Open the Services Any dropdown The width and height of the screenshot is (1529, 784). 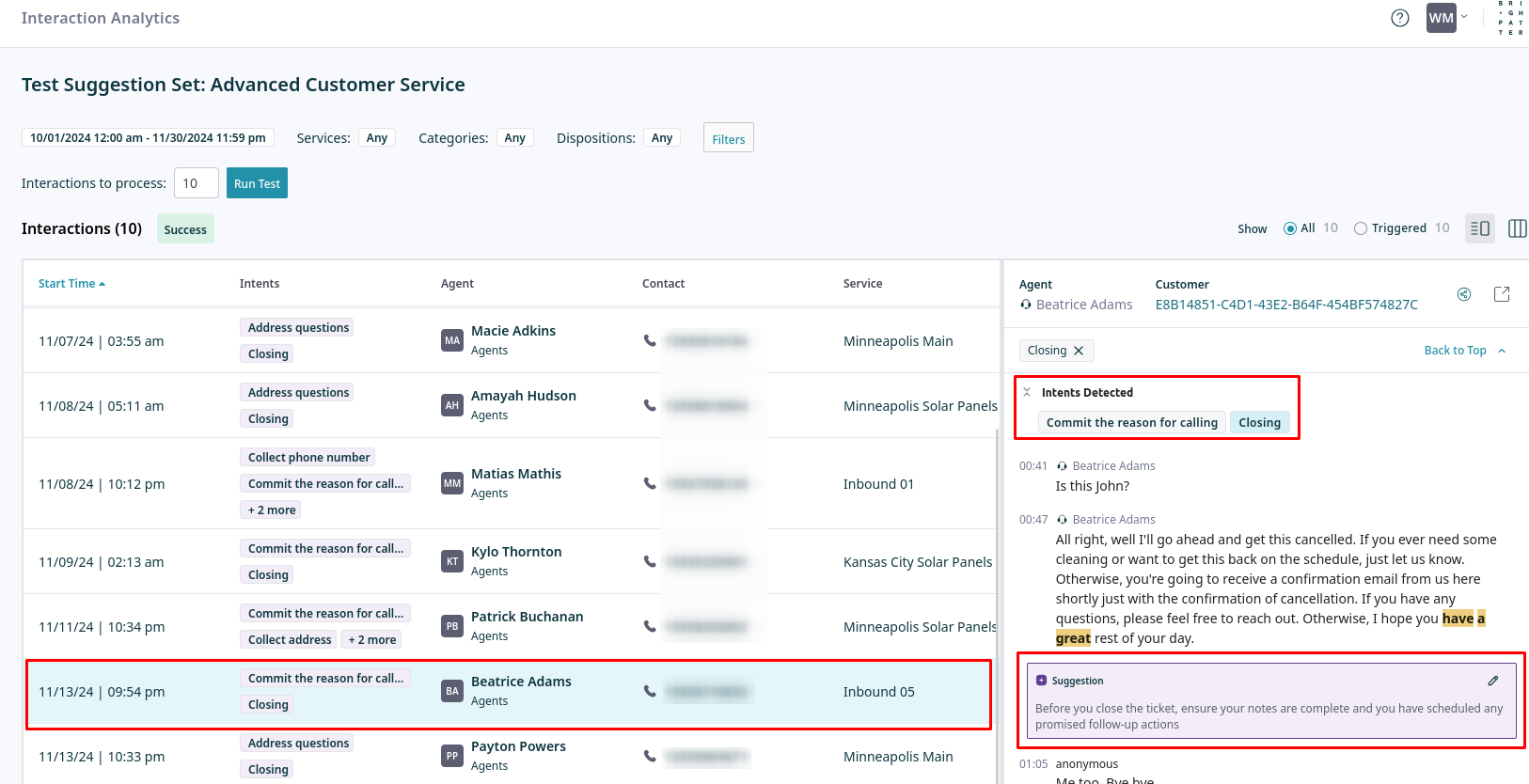[x=376, y=138]
